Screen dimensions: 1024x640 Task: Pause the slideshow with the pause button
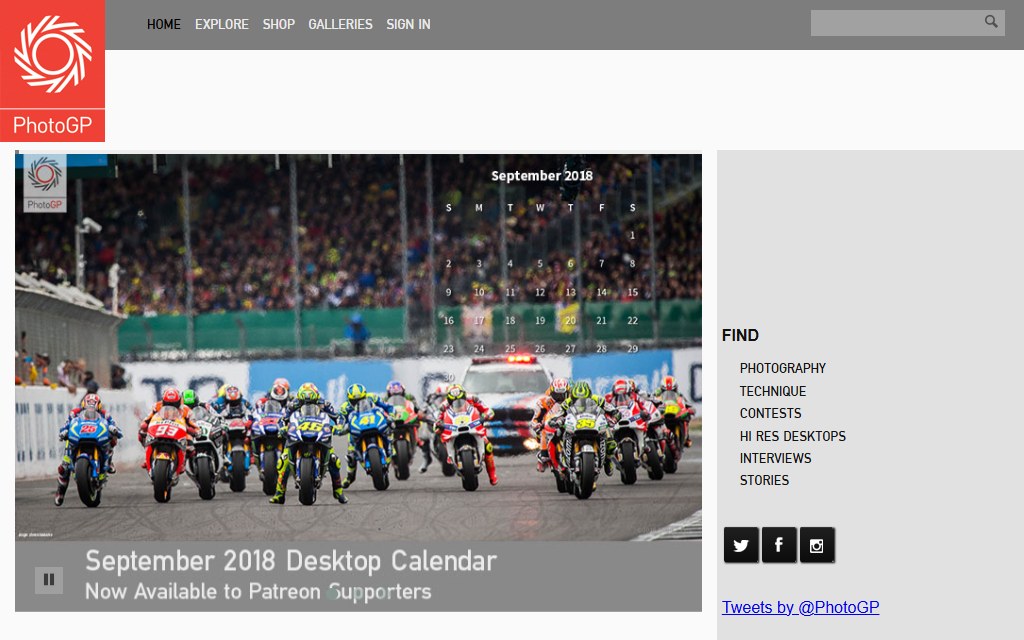point(49,579)
